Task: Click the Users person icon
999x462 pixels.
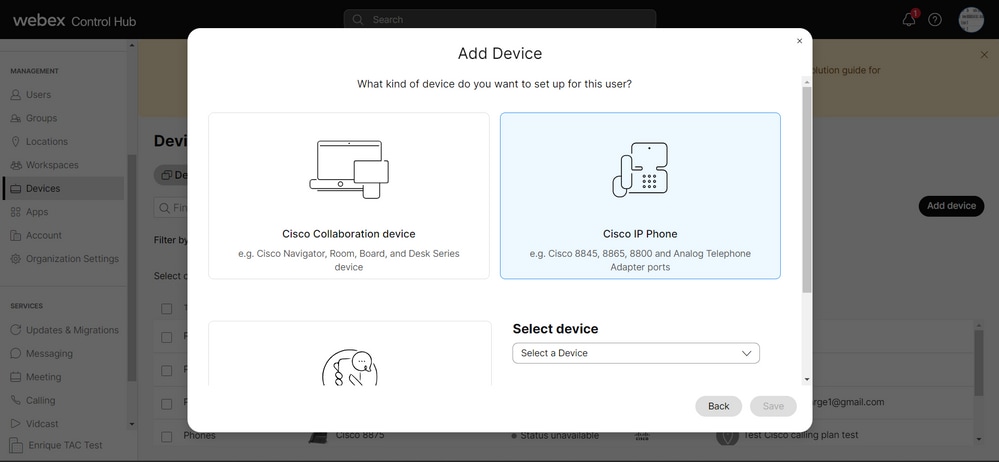Action: tap(16, 94)
